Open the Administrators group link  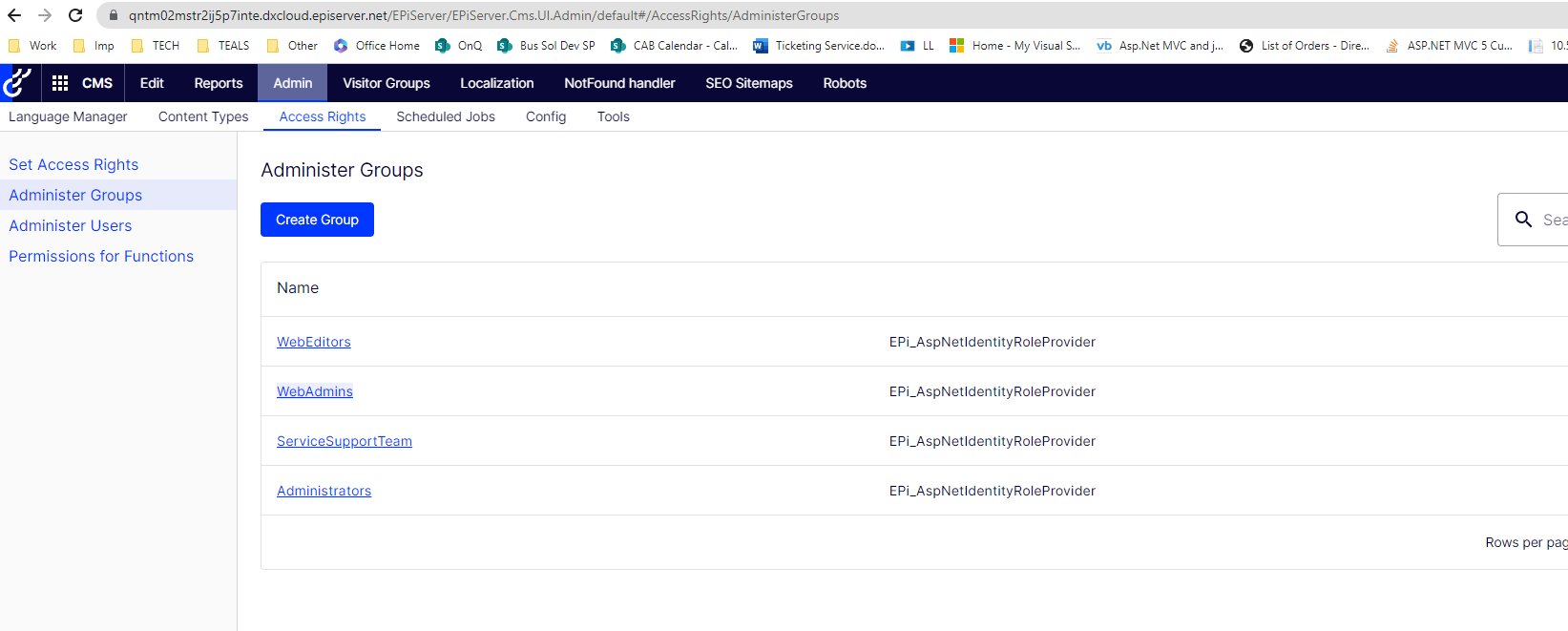(x=324, y=491)
